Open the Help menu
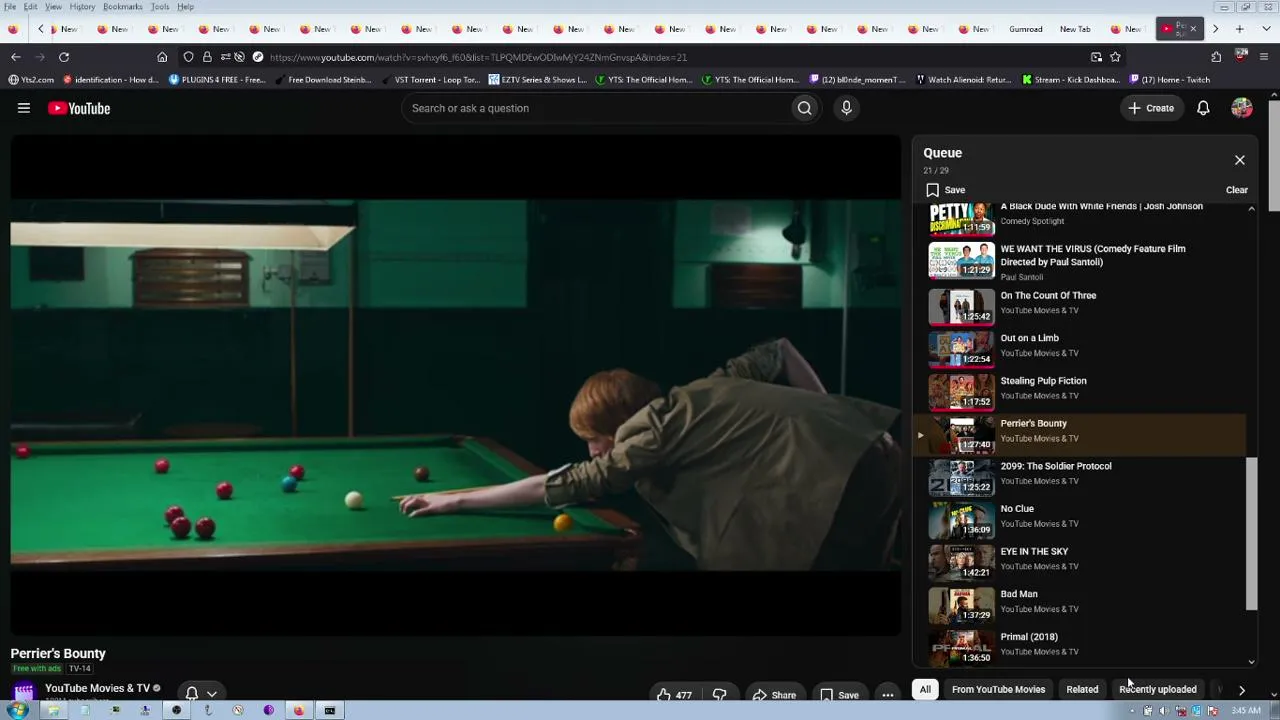This screenshot has height=720, width=1280. tap(186, 7)
